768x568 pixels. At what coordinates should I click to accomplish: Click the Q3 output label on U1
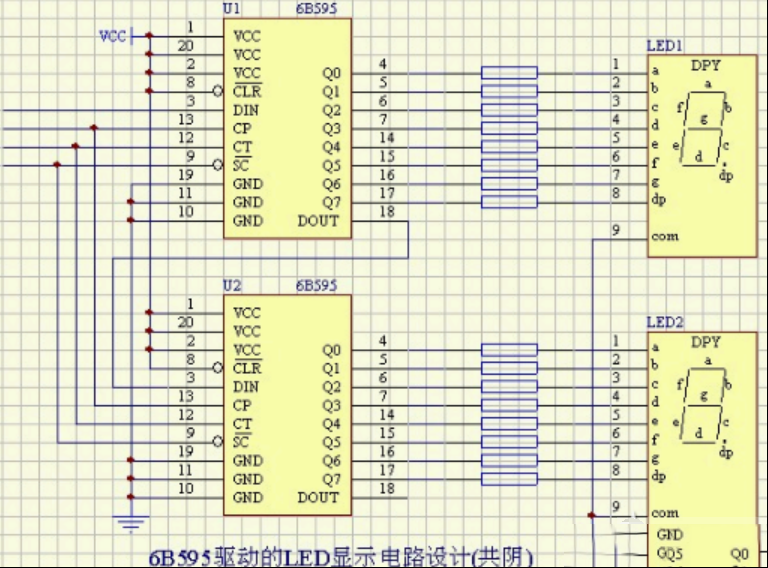tap(331, 129)
